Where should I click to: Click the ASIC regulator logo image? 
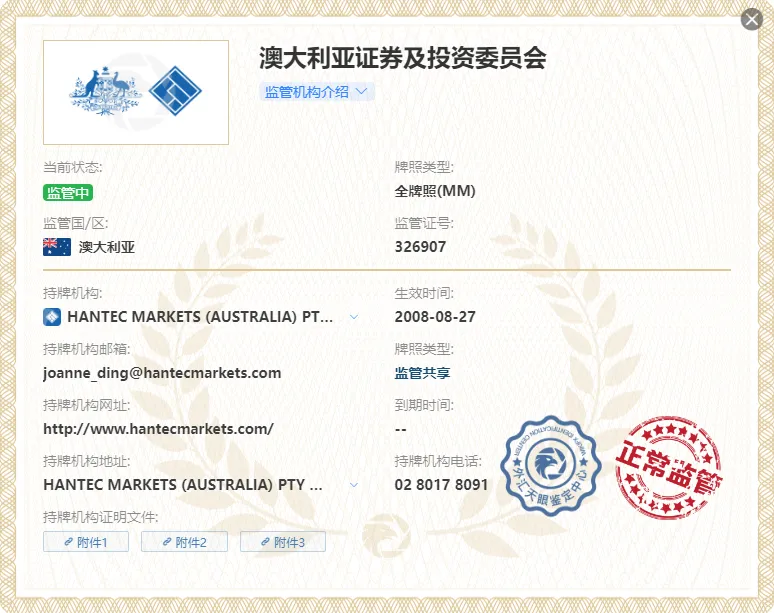(x=136, y=92)
